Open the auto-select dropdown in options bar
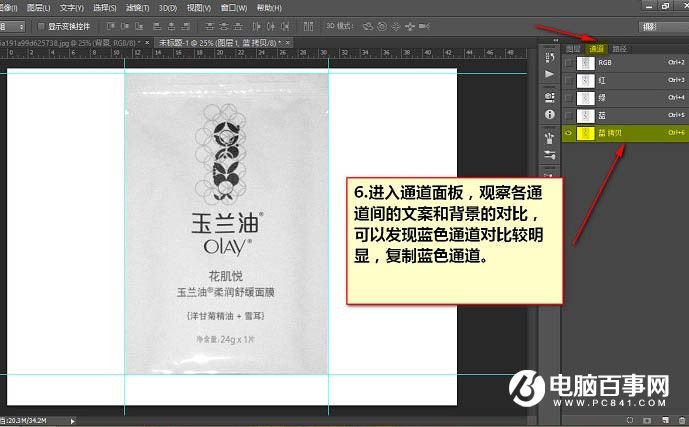Viewport: 689px width, 427px height. pos(12,26)
